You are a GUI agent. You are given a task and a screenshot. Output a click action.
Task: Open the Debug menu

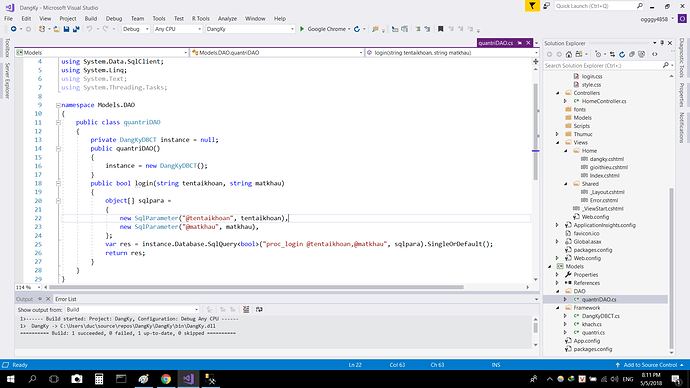114,18
